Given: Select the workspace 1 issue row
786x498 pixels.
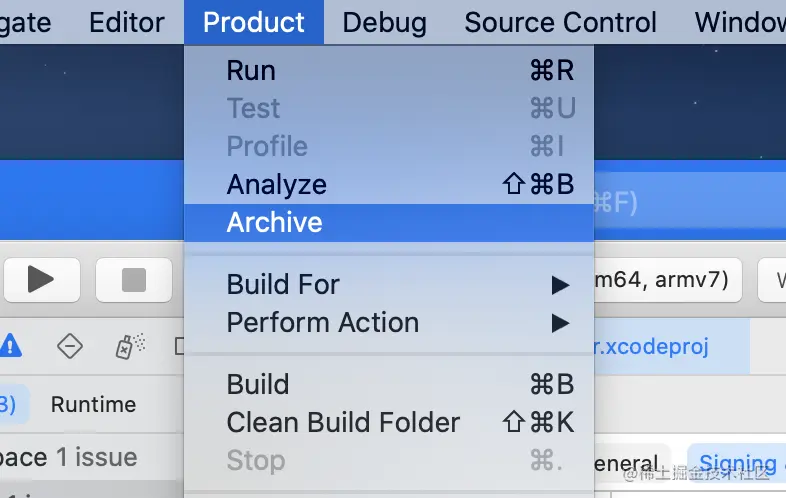Looking at the screenshot, I should (x=69, y=457).
